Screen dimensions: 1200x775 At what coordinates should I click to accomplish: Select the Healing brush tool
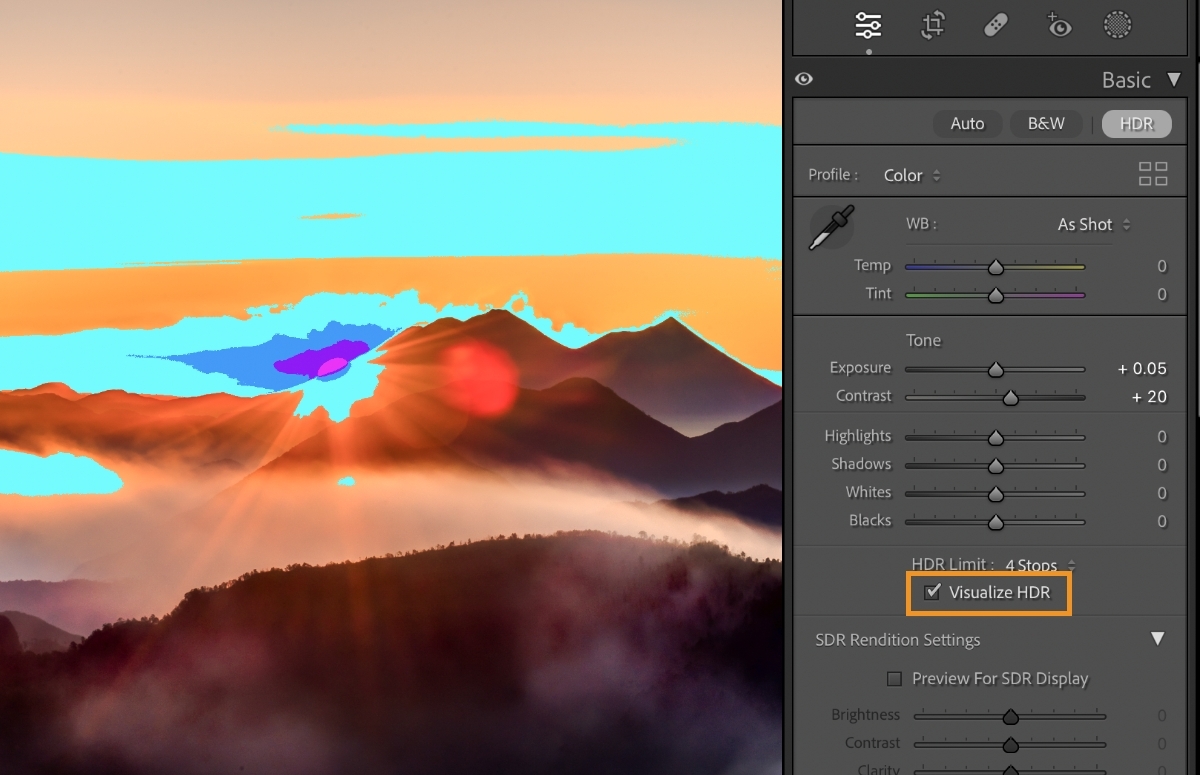coord(996,26)
